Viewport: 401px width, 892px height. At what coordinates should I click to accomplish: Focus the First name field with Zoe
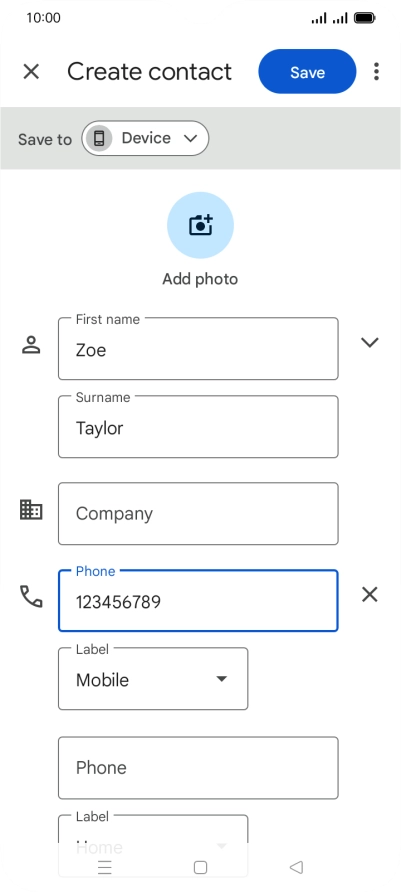pyautogui.click(x=198, y=349)
